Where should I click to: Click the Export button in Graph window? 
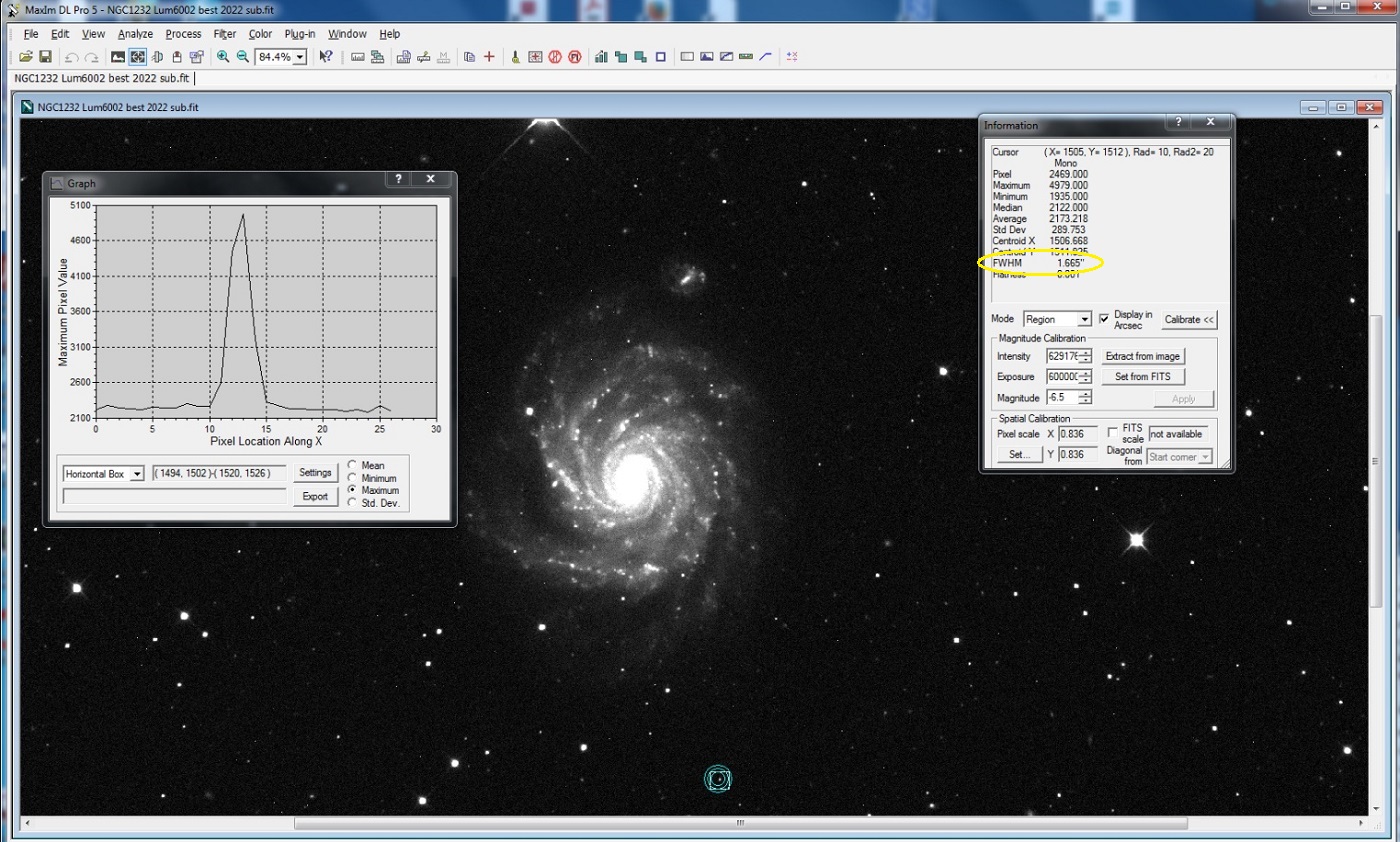315,496
